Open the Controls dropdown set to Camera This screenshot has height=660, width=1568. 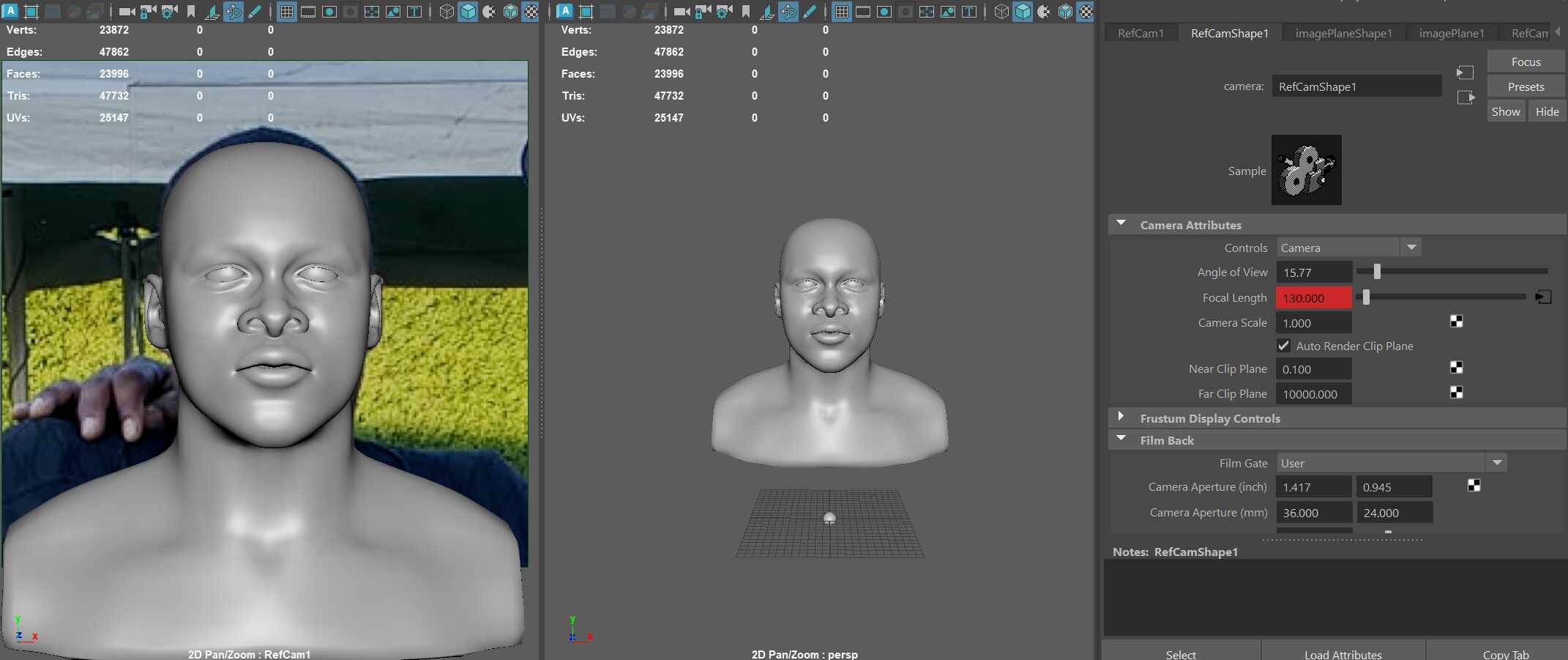click(x=1348, y=248)
